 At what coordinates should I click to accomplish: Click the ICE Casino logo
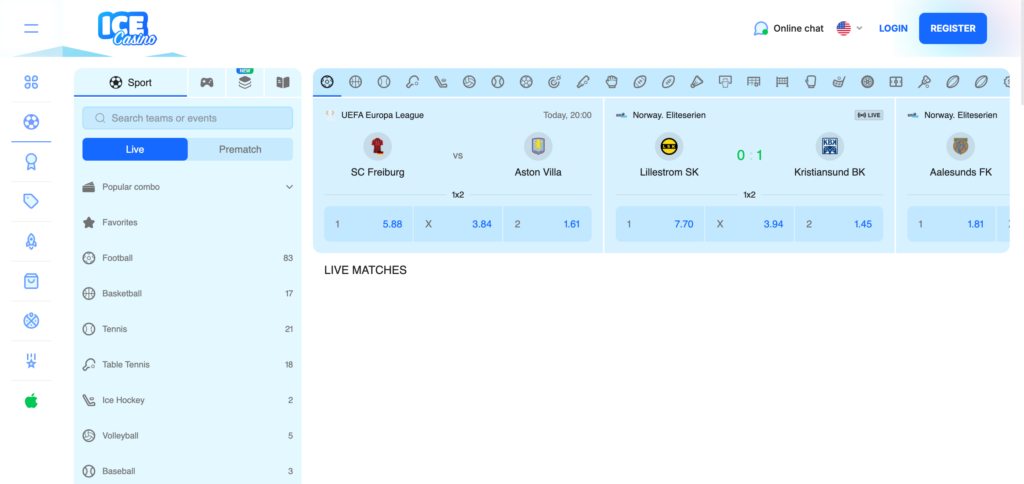(x=127, y=29)
